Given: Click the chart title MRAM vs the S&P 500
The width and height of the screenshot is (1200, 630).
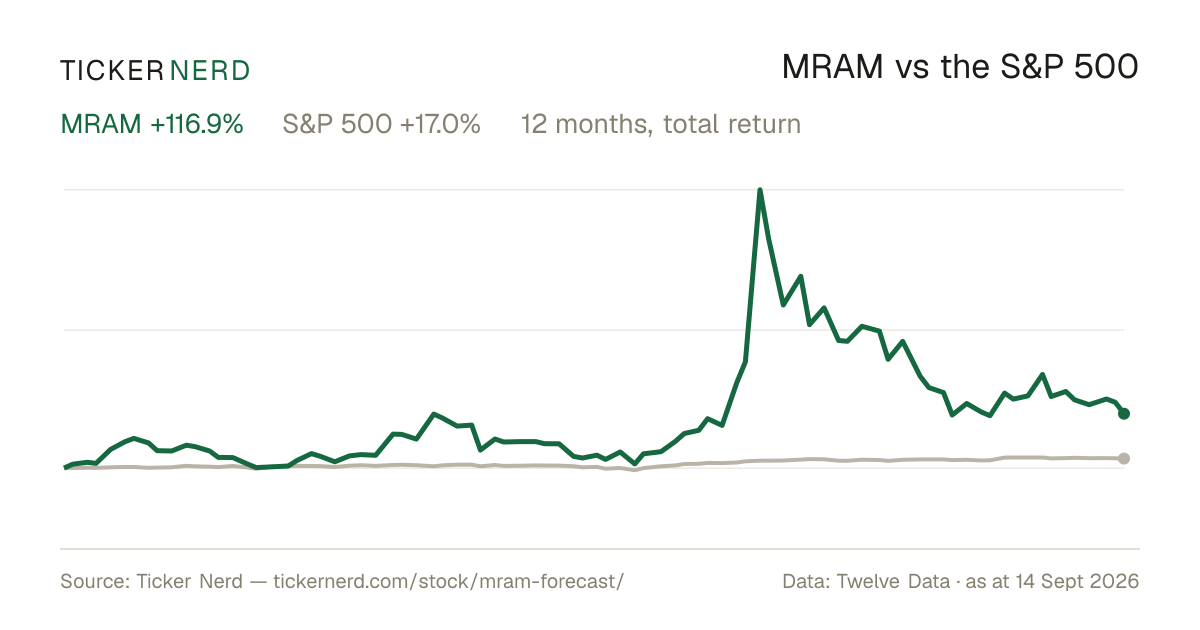Looking at the screenshot, I should [x=960, y=67].
